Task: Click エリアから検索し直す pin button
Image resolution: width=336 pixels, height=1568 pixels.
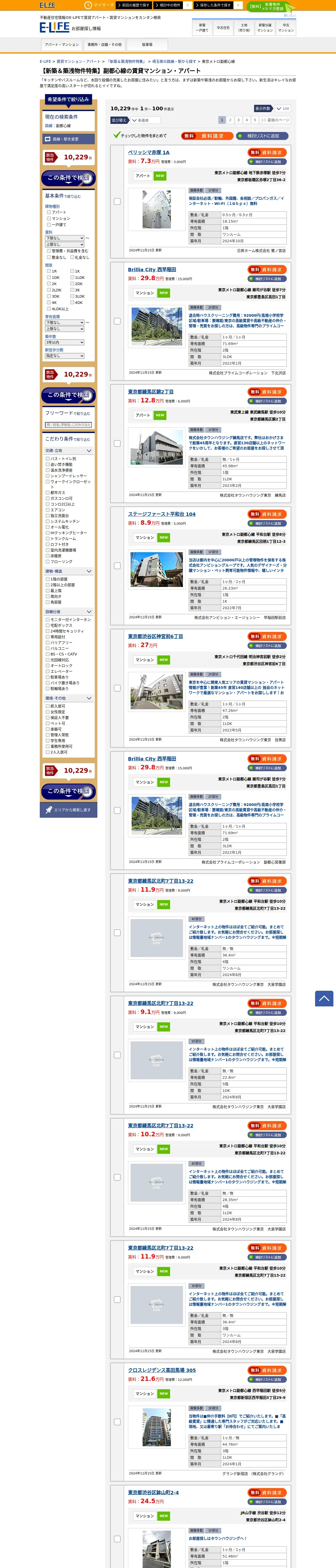Action: [x=68, y=810]
